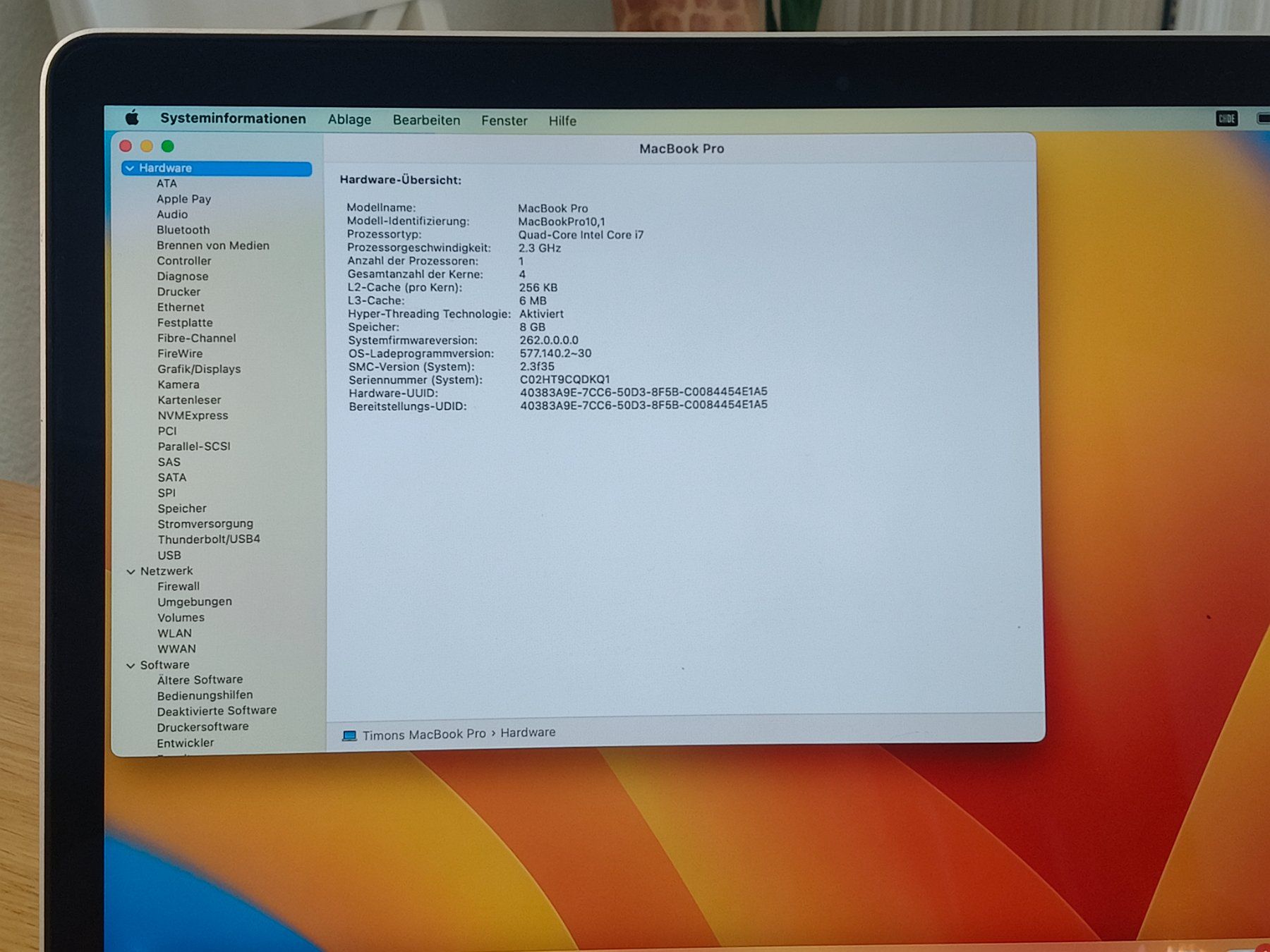Viewport: 1270px width, 952px height.
Task: Select SPI in the sidebar
Action: click(x=167, y=493)
